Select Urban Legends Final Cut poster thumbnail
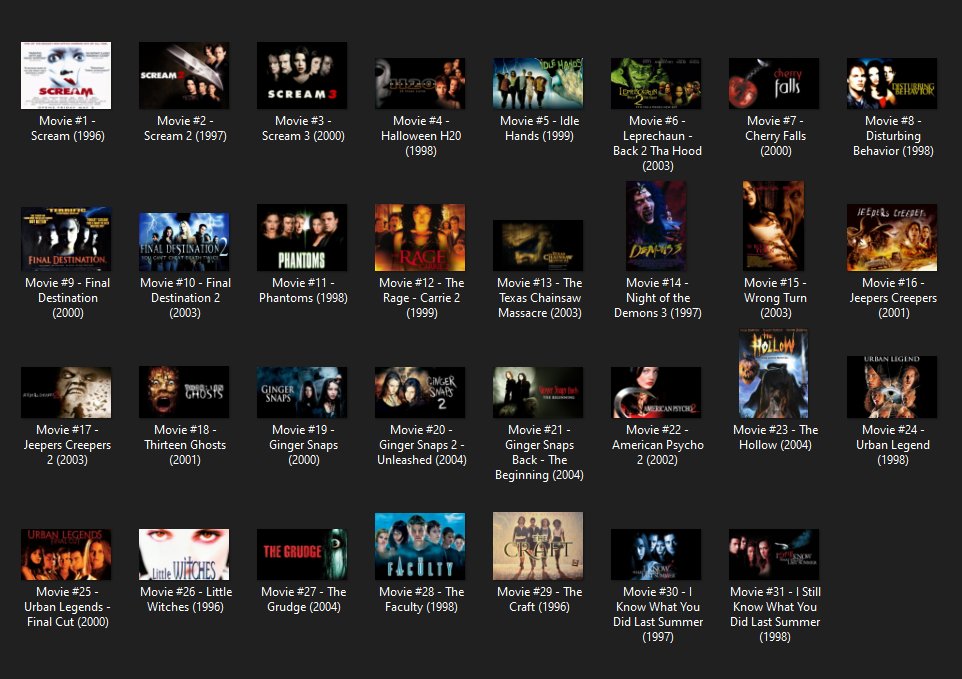Viewport: 962px width, 679px height. 66,554
